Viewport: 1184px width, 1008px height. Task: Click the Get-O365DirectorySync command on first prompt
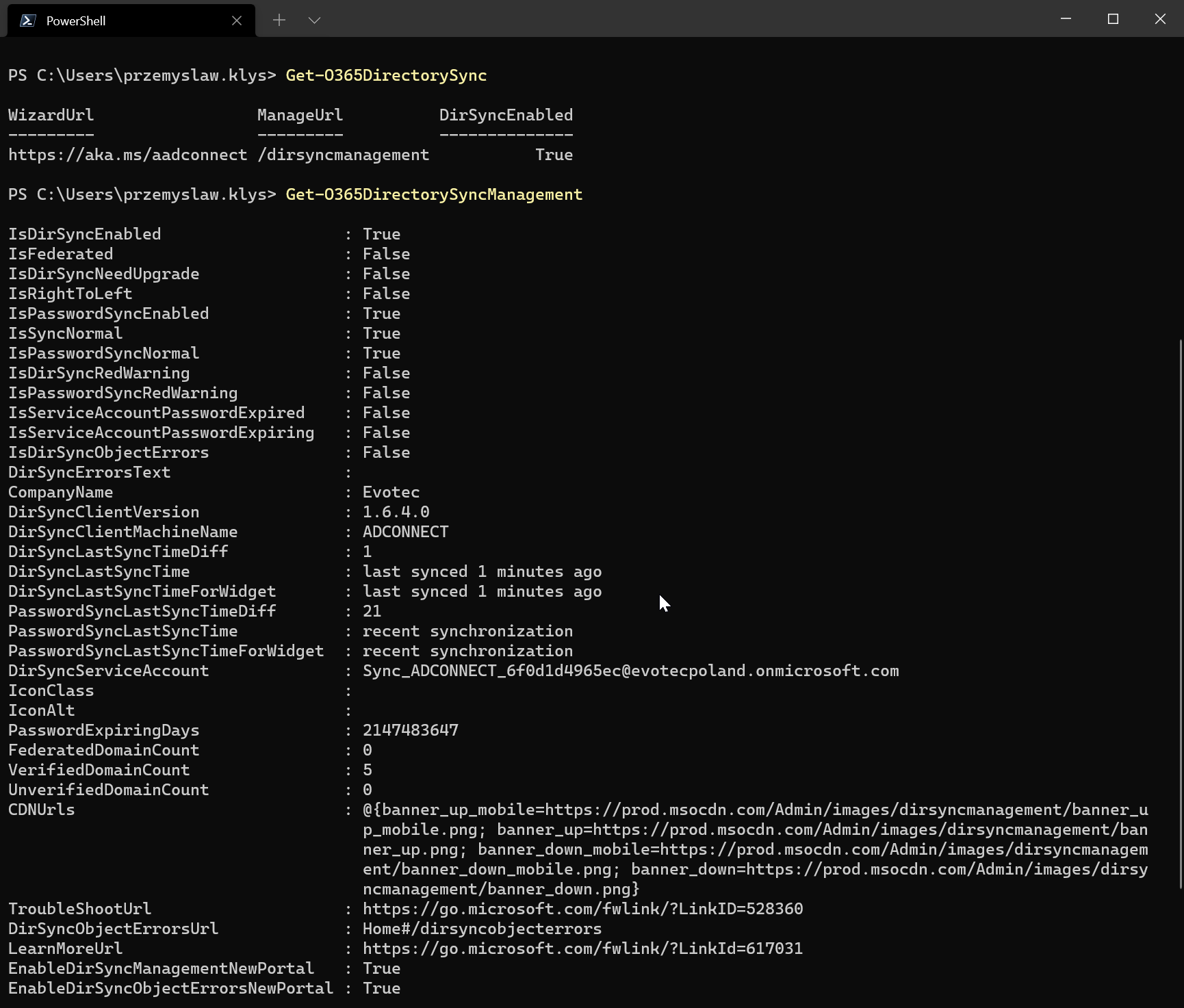pos(386,76)
